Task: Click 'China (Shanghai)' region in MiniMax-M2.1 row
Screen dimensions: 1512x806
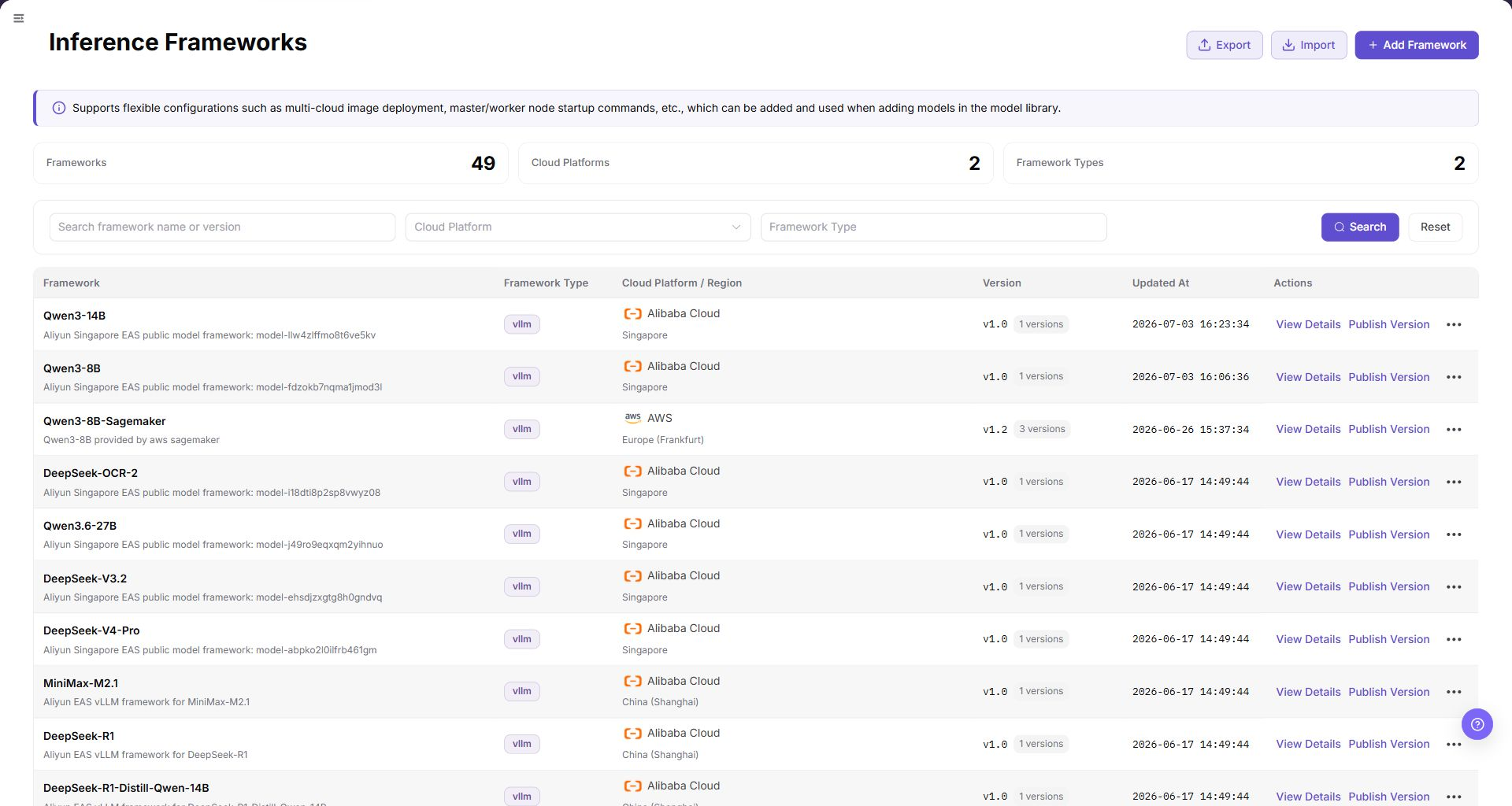Action: click(660, 702)
